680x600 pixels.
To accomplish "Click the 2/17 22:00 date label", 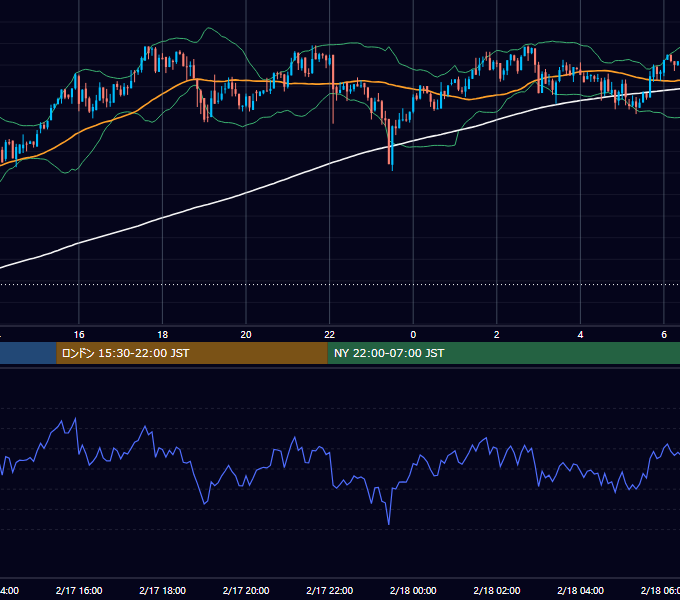I will (330, 590).
